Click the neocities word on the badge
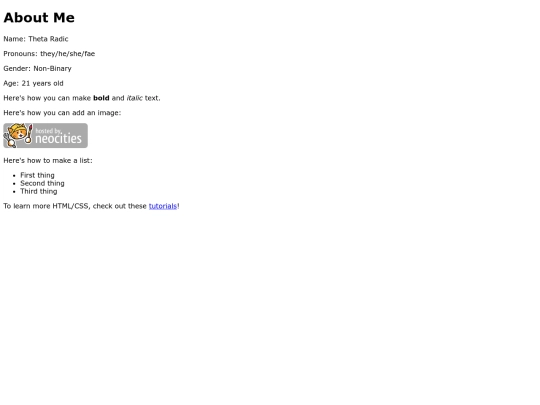540x405 pixels. click(x=59, y=139)
